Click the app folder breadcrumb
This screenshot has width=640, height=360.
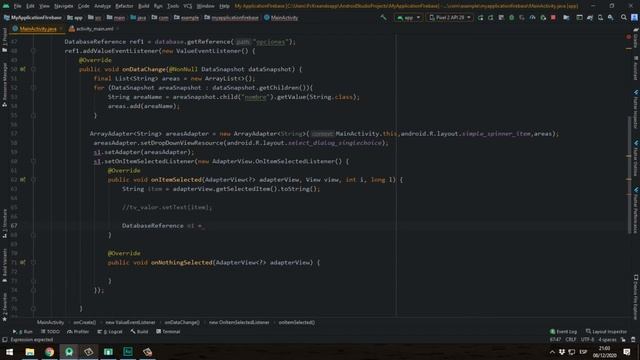[x=75, y=18]
